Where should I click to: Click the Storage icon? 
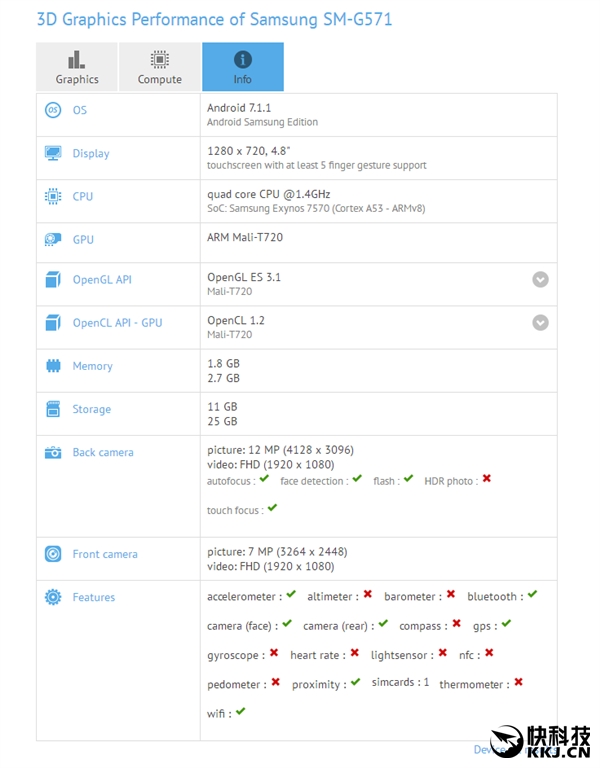(x=53, y=409)
